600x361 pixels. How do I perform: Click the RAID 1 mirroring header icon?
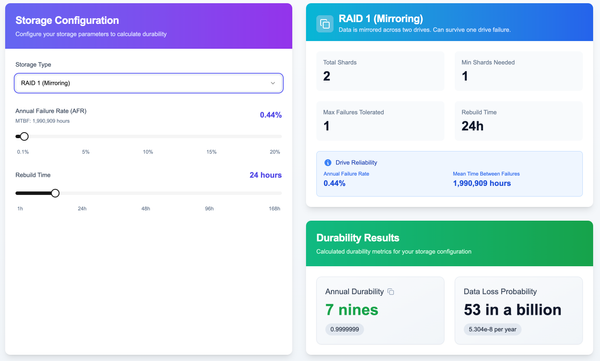tap(325, 24)
